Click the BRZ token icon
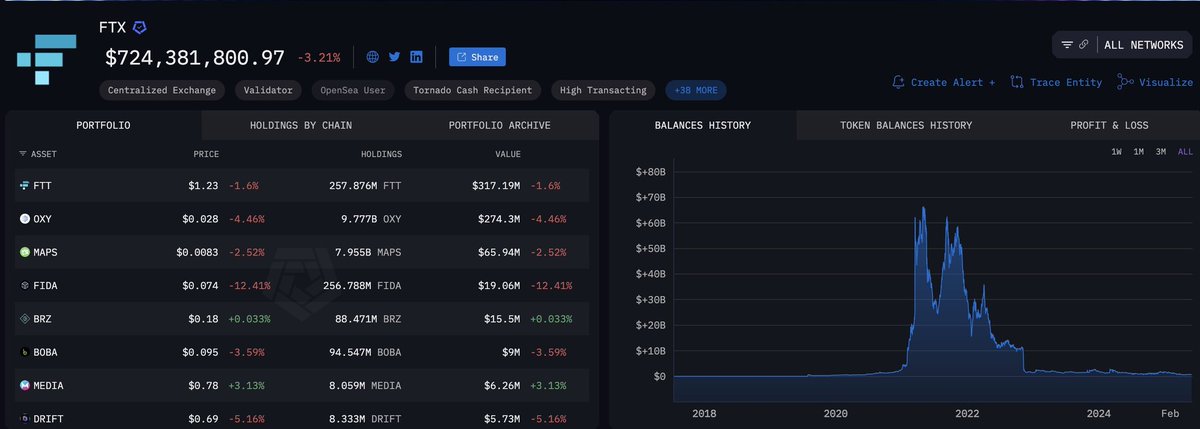The height and width of the screenshot is (429, 1200). (x=25, y=319)
